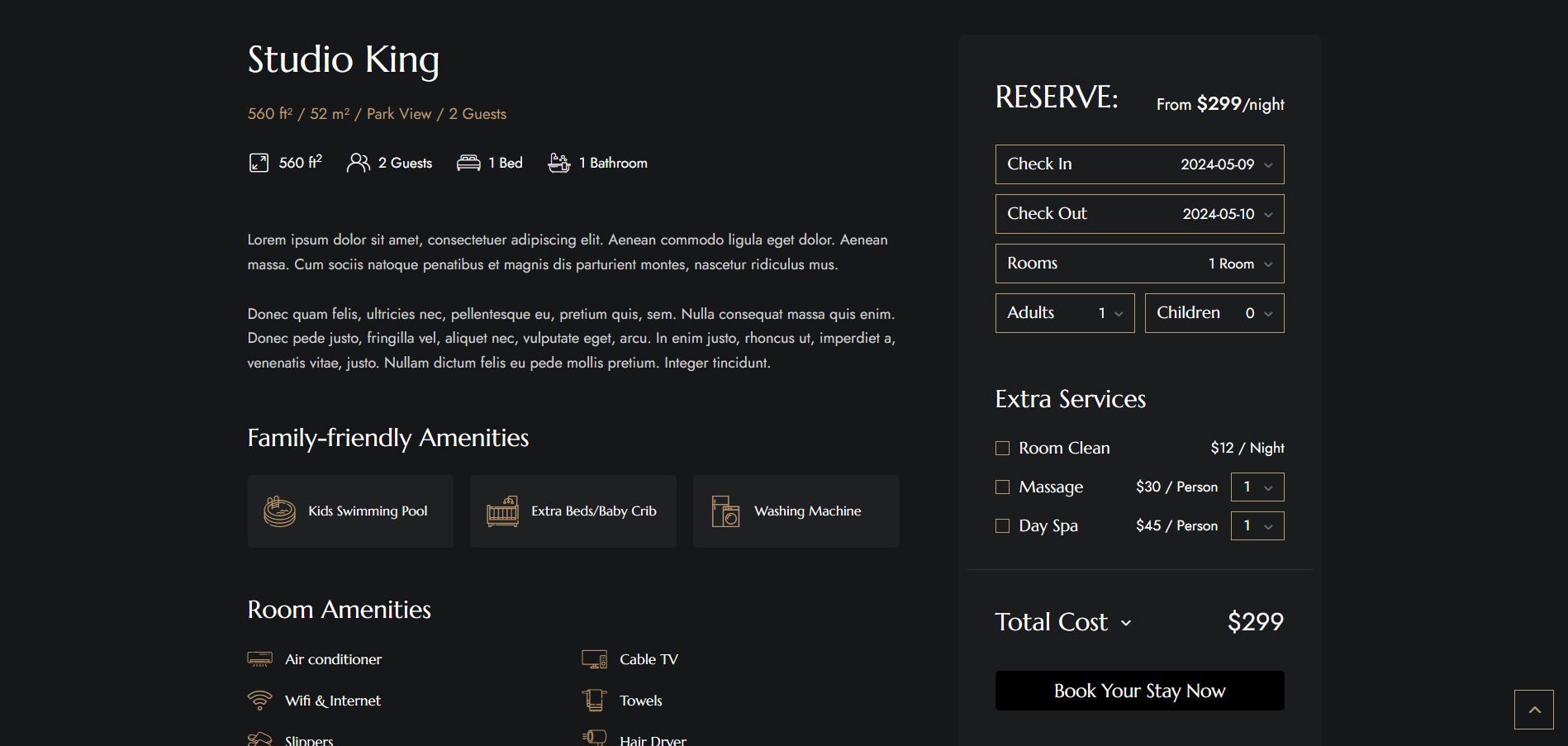The image size is (1568, 746).
Task: Open the Check Out date picker
Action: tap(1139, 214)
